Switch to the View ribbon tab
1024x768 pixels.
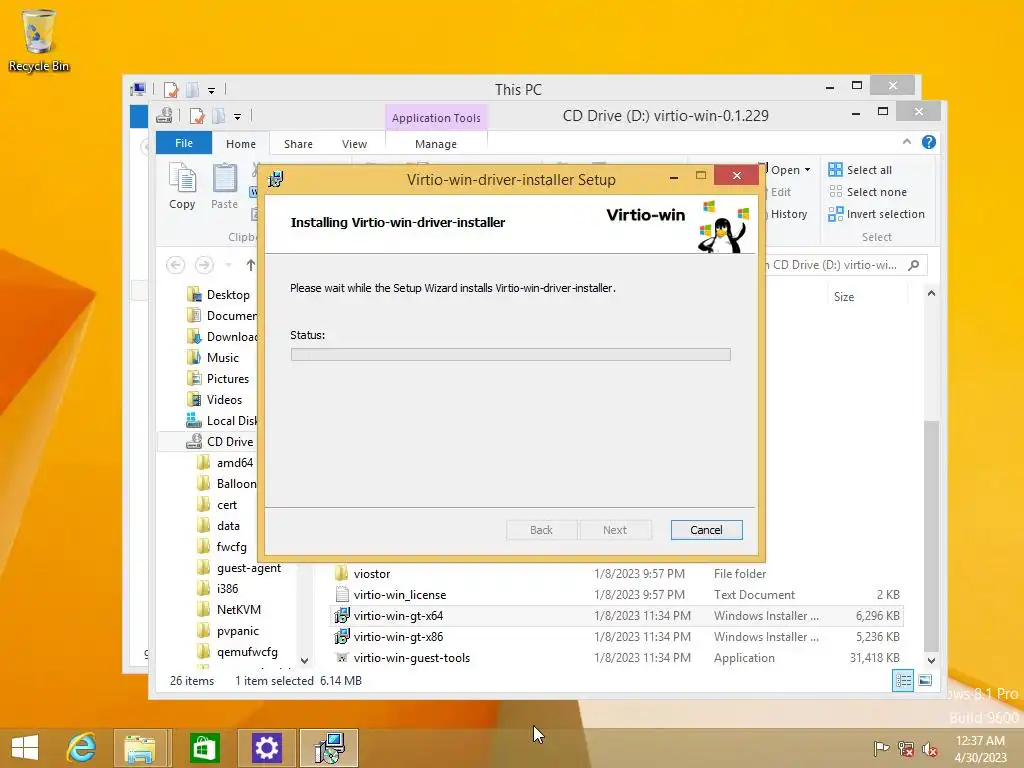[x=354, y=144]
